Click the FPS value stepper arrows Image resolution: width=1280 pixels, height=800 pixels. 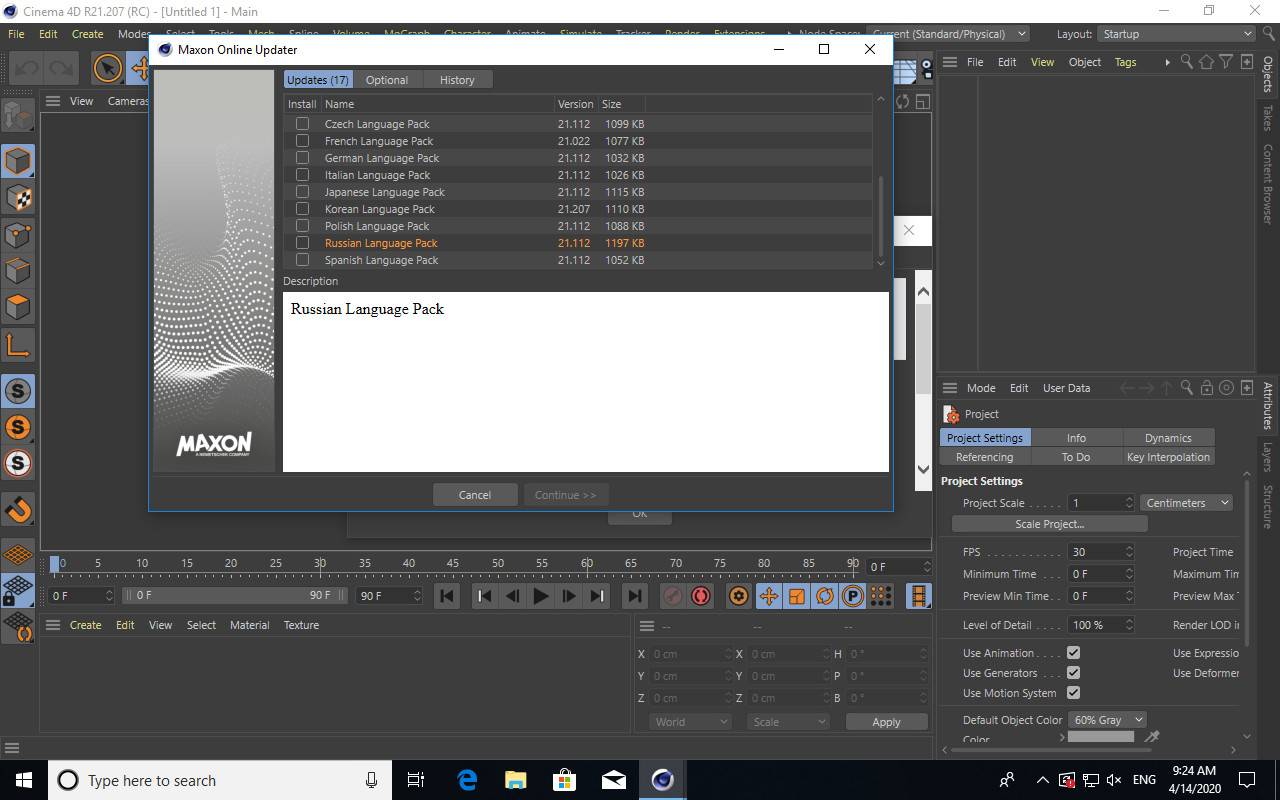(x=1129, y=552)
